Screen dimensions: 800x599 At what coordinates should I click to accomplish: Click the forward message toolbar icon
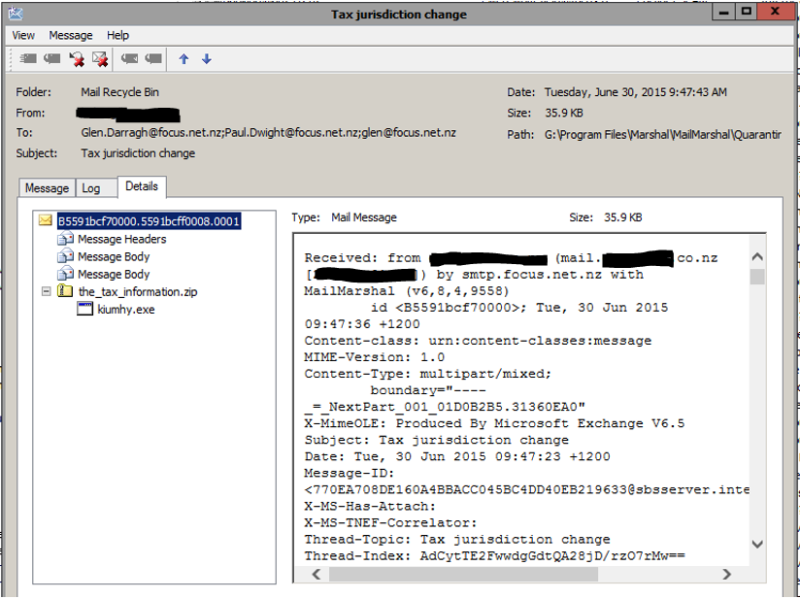(x=50, y=58)
